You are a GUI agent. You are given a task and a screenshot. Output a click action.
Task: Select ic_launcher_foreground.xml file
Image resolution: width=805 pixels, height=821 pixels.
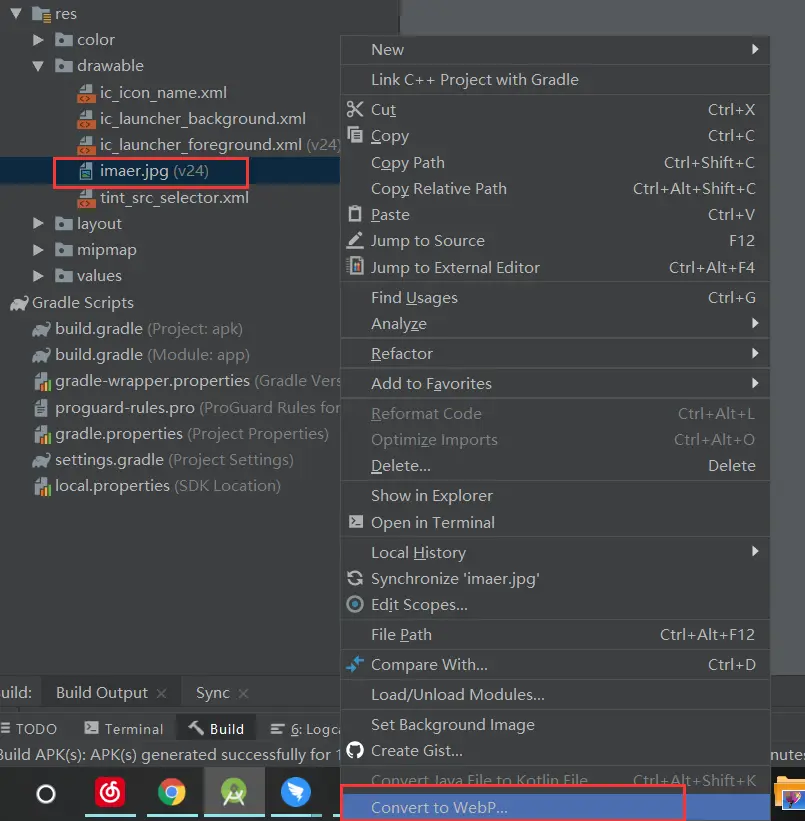pos(201,145)
